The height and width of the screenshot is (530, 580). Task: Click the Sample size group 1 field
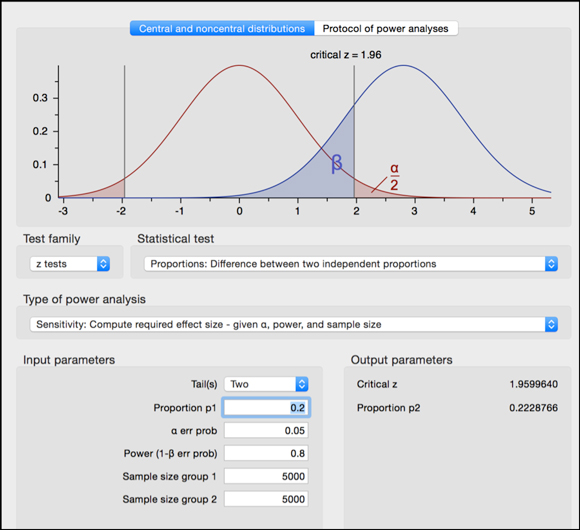click(x=266, y=476)
